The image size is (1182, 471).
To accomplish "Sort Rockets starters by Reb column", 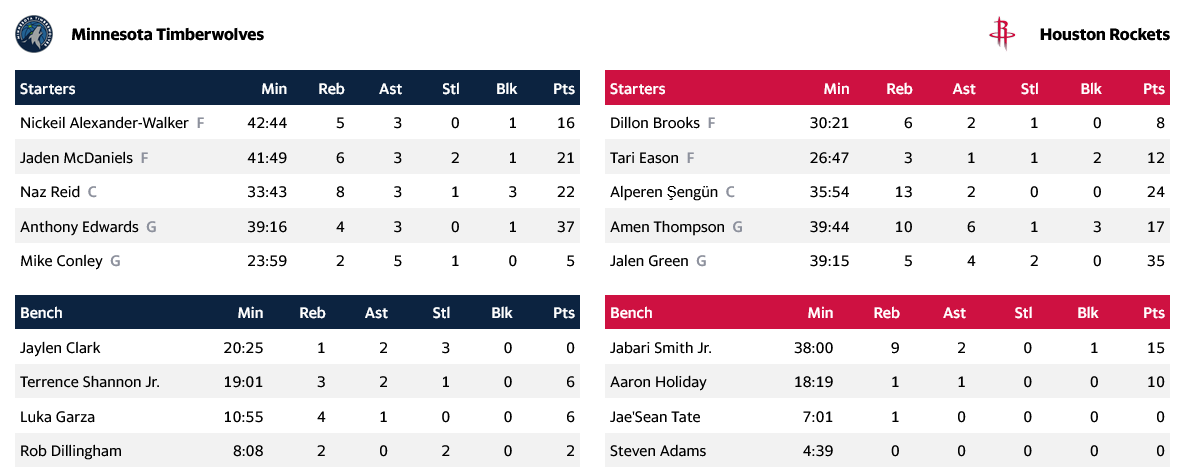I will (899, 89).
